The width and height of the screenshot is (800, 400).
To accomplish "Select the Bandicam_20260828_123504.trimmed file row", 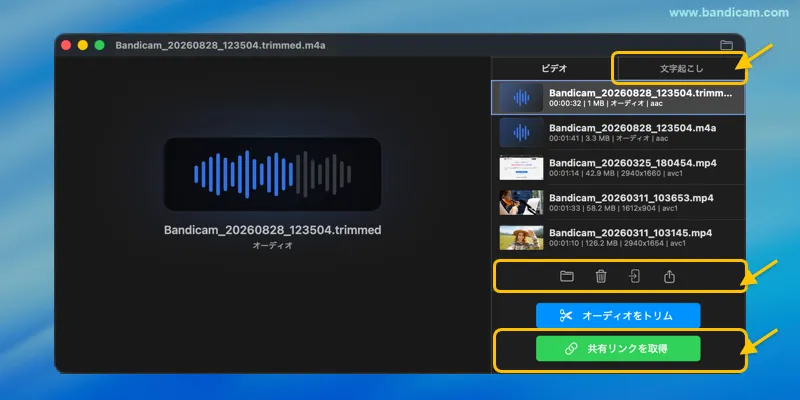I will click(618, 97).
